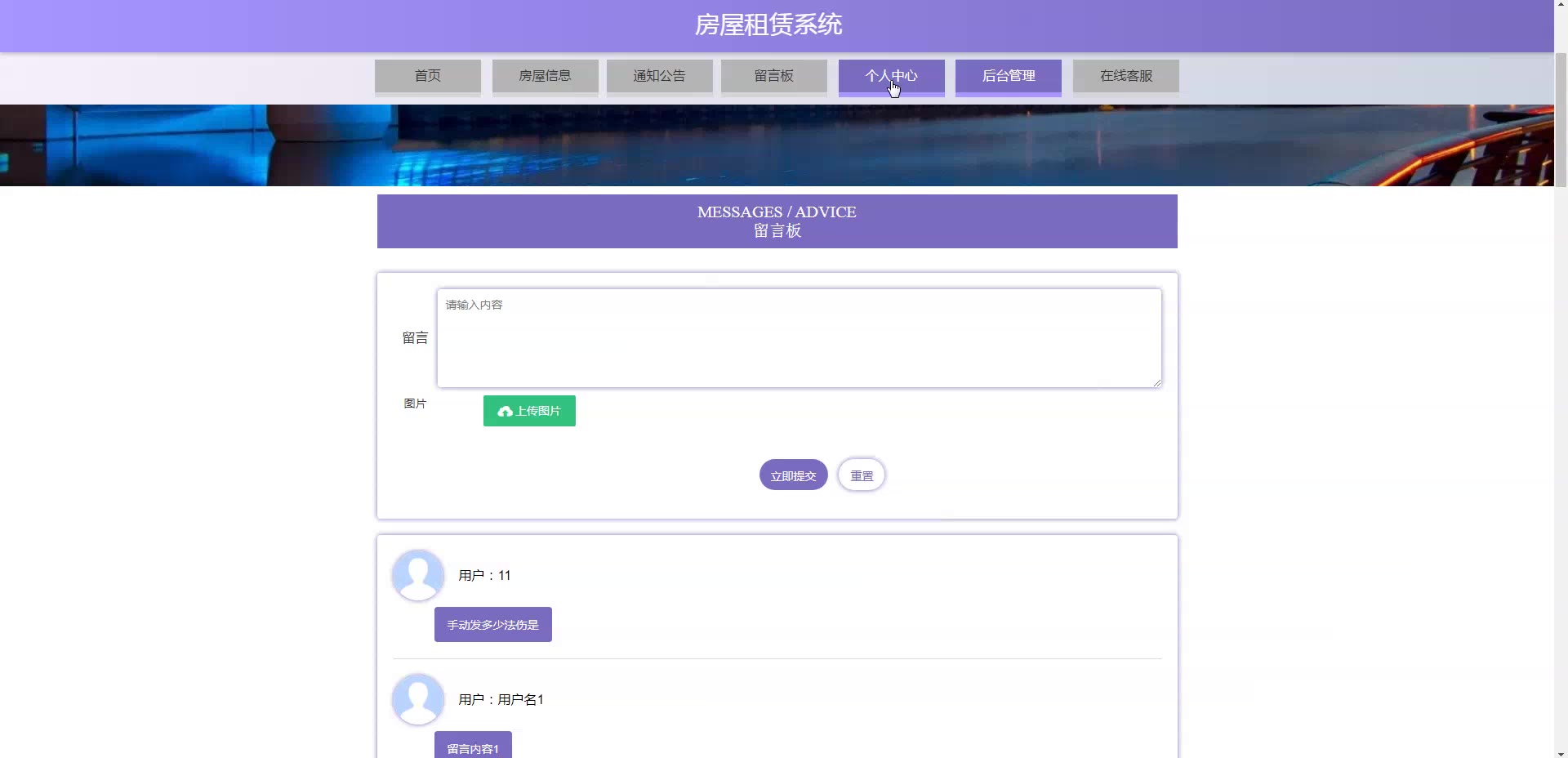Click the page vertical scrollbar thumb
The height and width of the screenshot is (758, 1568).
pos(1561,120)
